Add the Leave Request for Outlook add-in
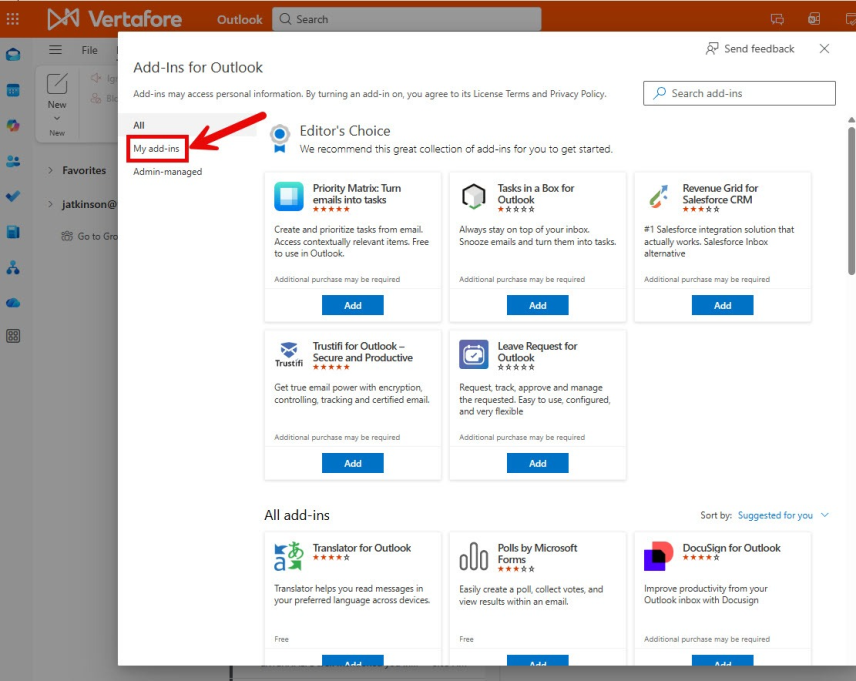Image resolution: width=856 pixels, height=681 pixels. click(x=537, y=463)
